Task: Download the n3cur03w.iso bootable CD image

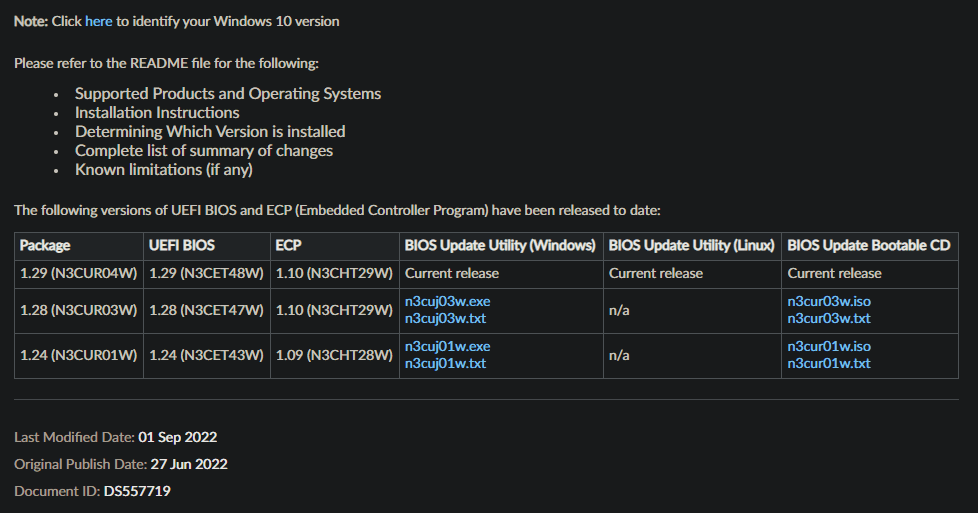Action: pos(829,301)
